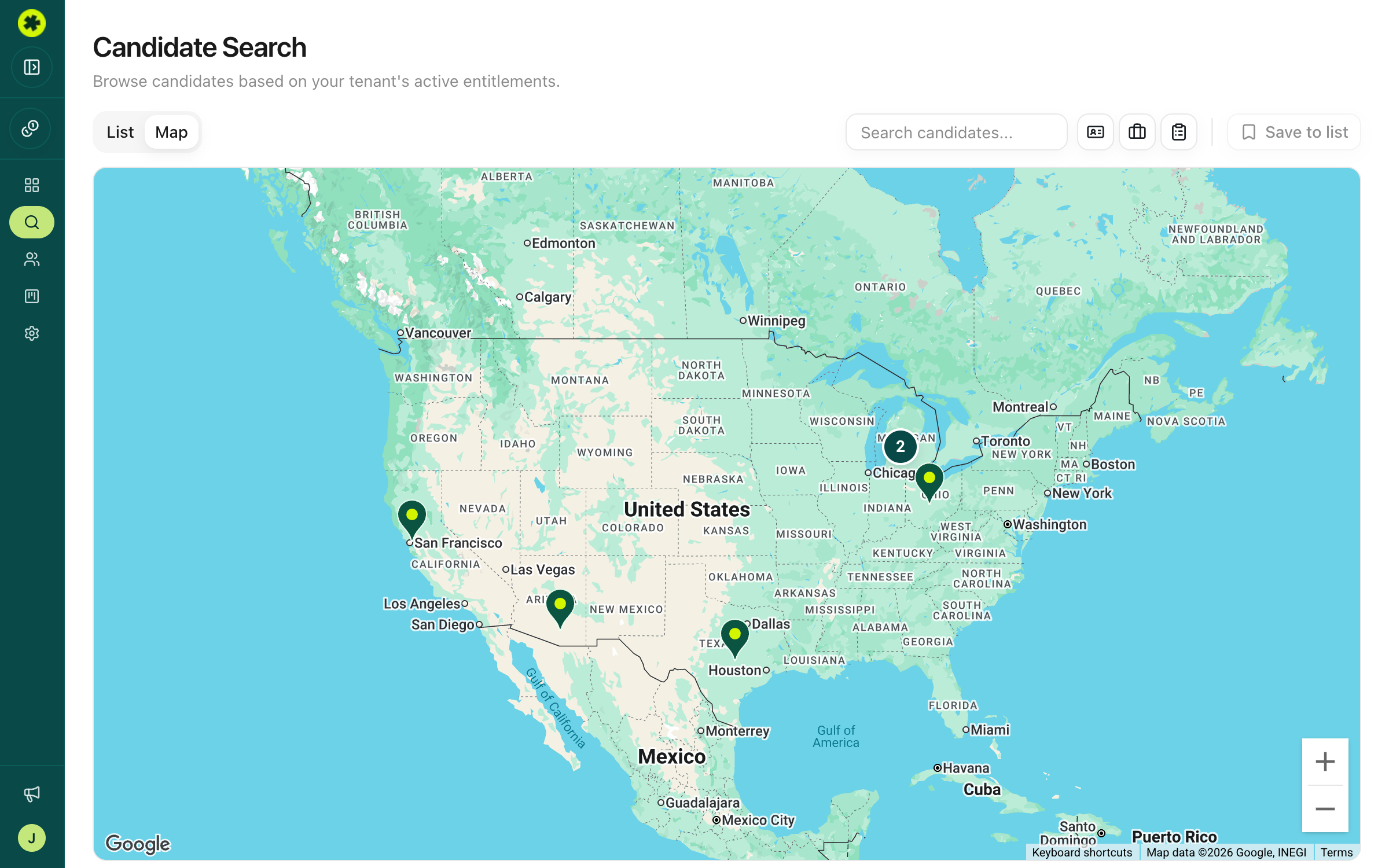Click the 'Miami' city label

(x=990, y=730)
